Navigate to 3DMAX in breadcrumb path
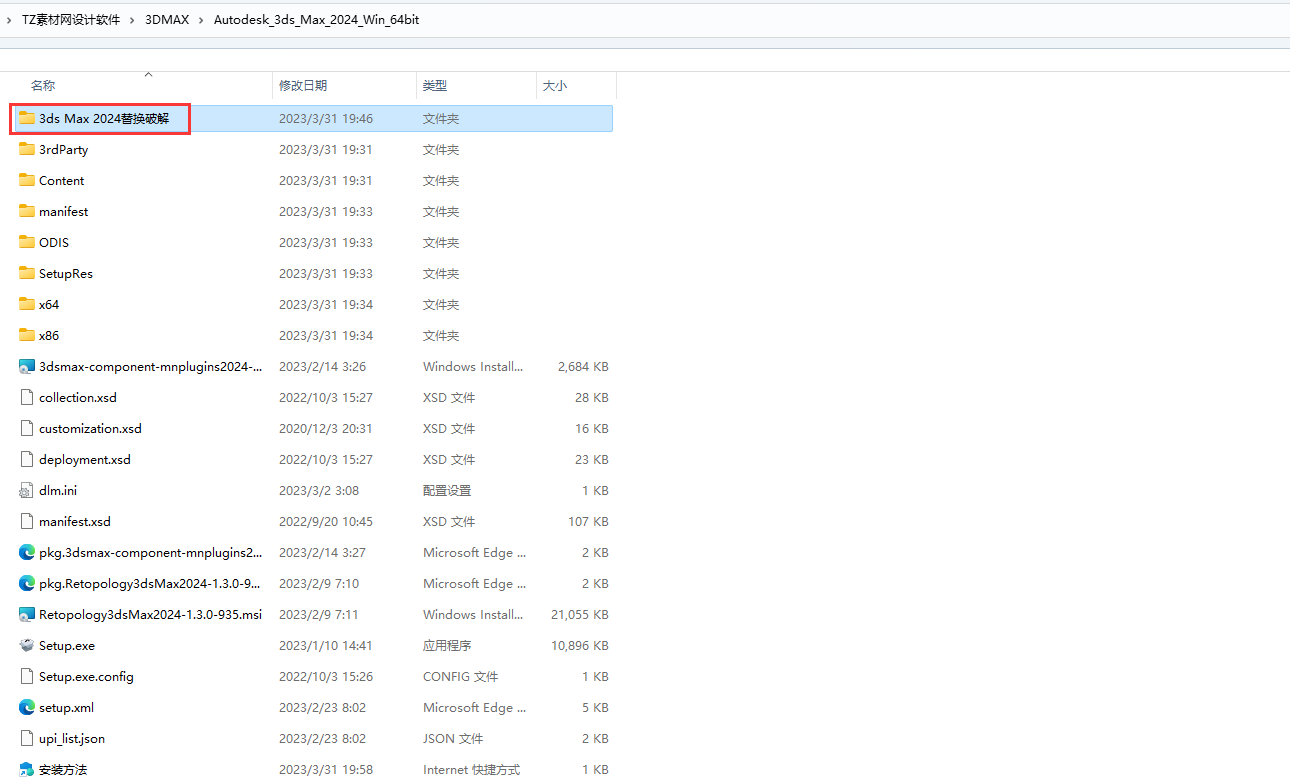Viewport: 1290px width, 783px height. tap(167, 20)
